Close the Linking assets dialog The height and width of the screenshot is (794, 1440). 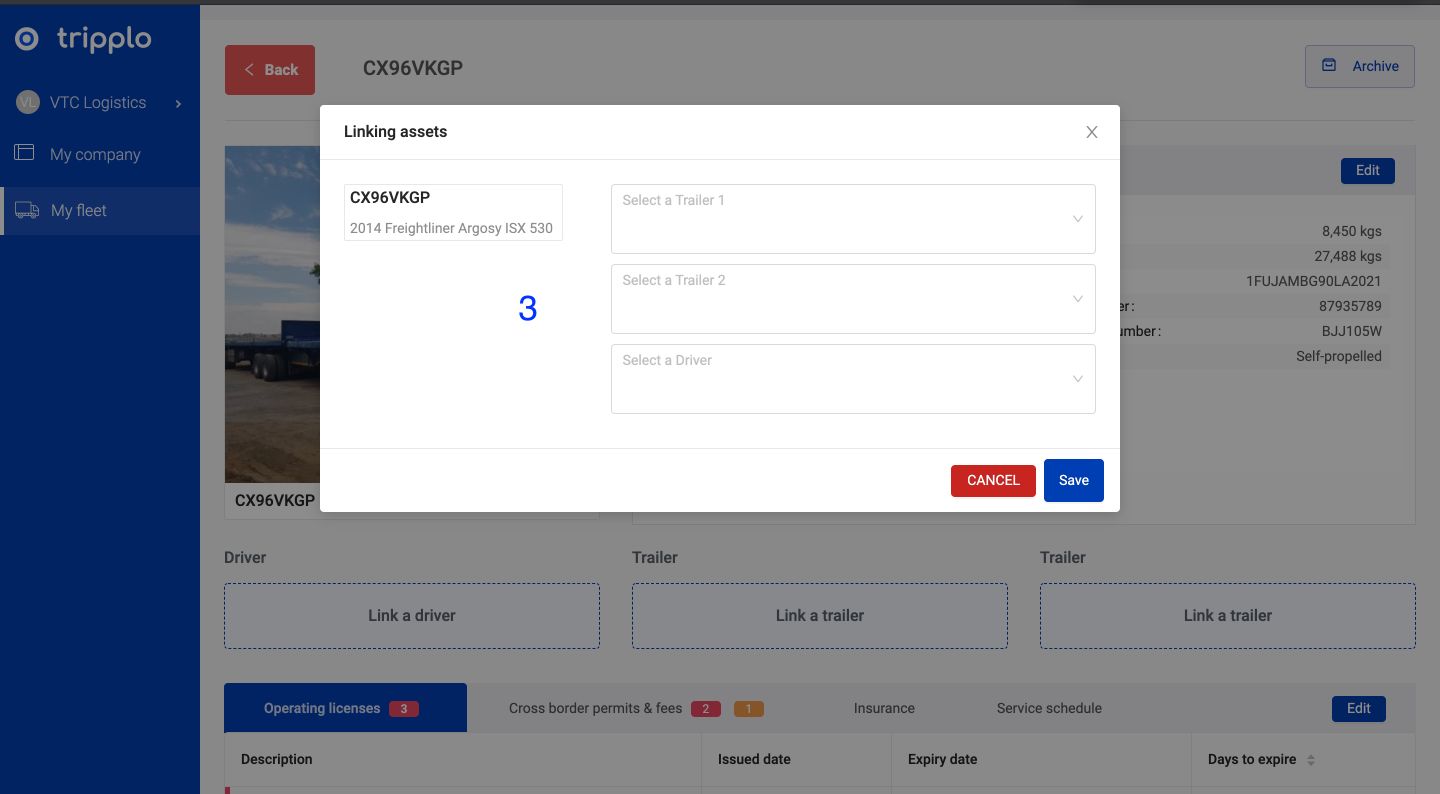coord(1092,132)
